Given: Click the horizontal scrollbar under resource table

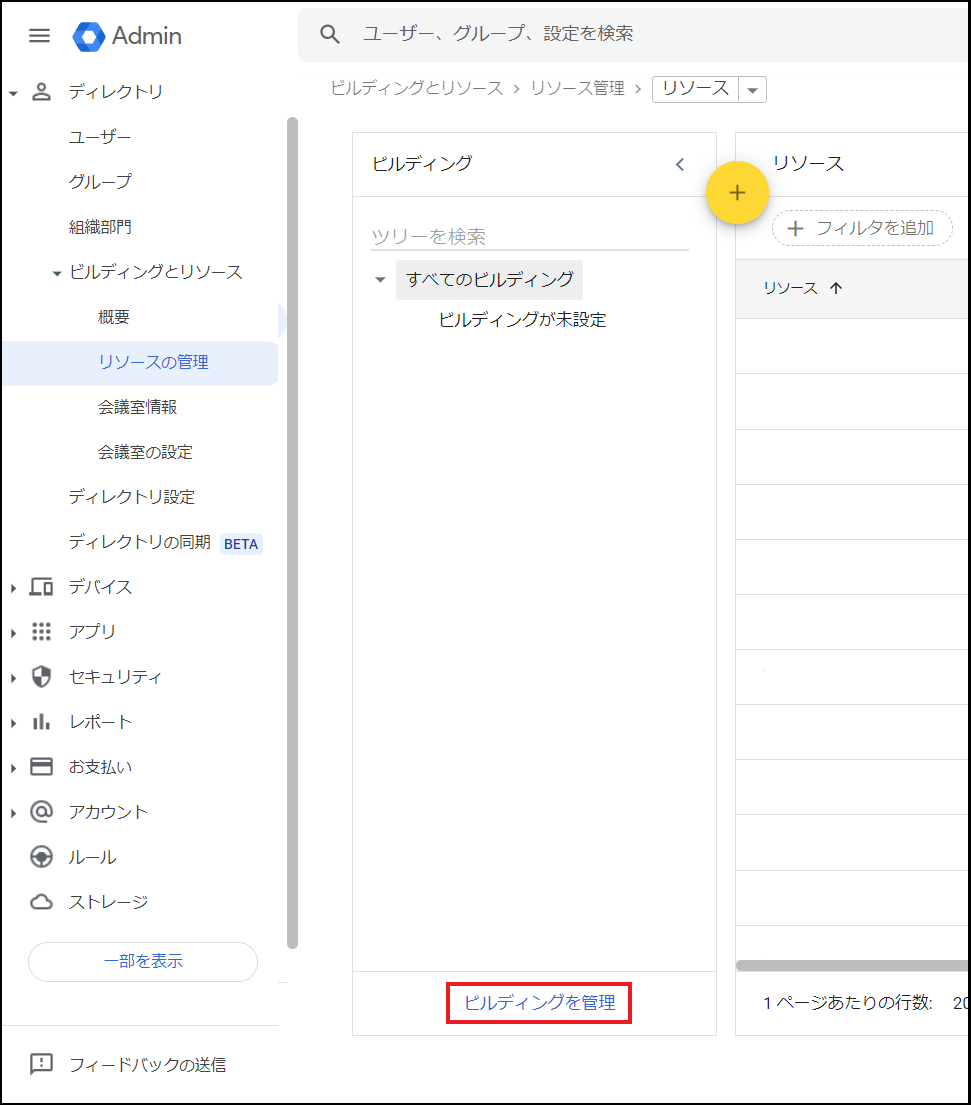Looking at the screenshot, I should 852,966.
